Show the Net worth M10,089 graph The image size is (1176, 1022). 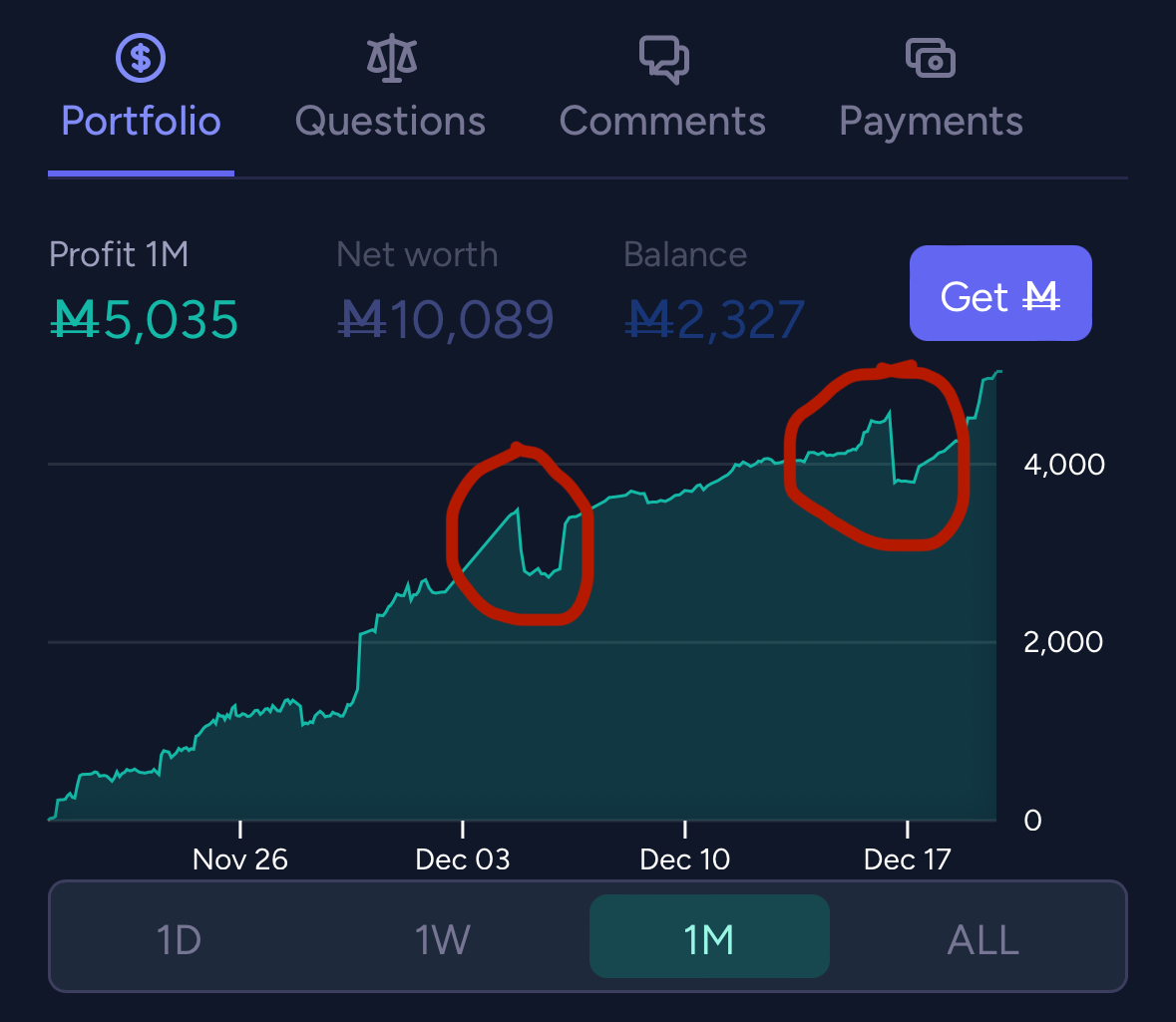445,320
